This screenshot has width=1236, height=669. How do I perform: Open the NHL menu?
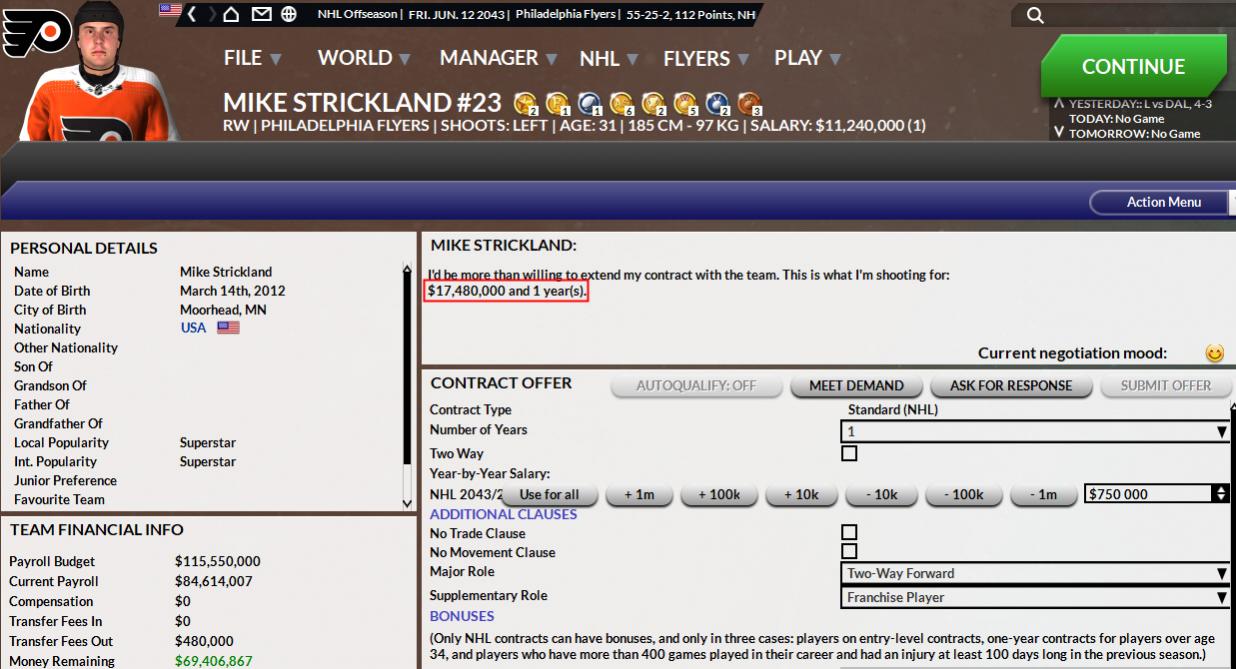click(609, 58)
